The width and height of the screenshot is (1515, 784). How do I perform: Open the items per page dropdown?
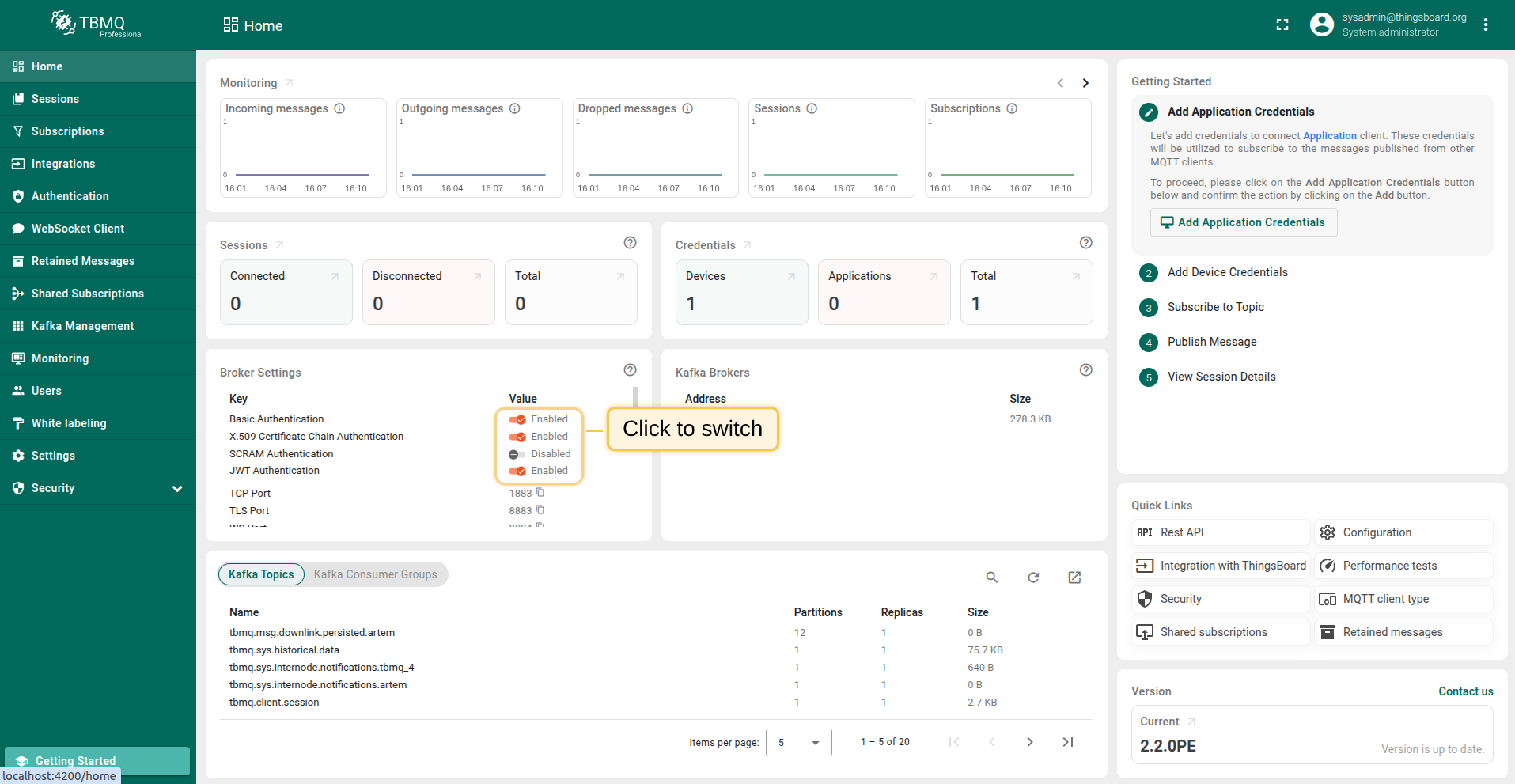[x=798, y=743]
